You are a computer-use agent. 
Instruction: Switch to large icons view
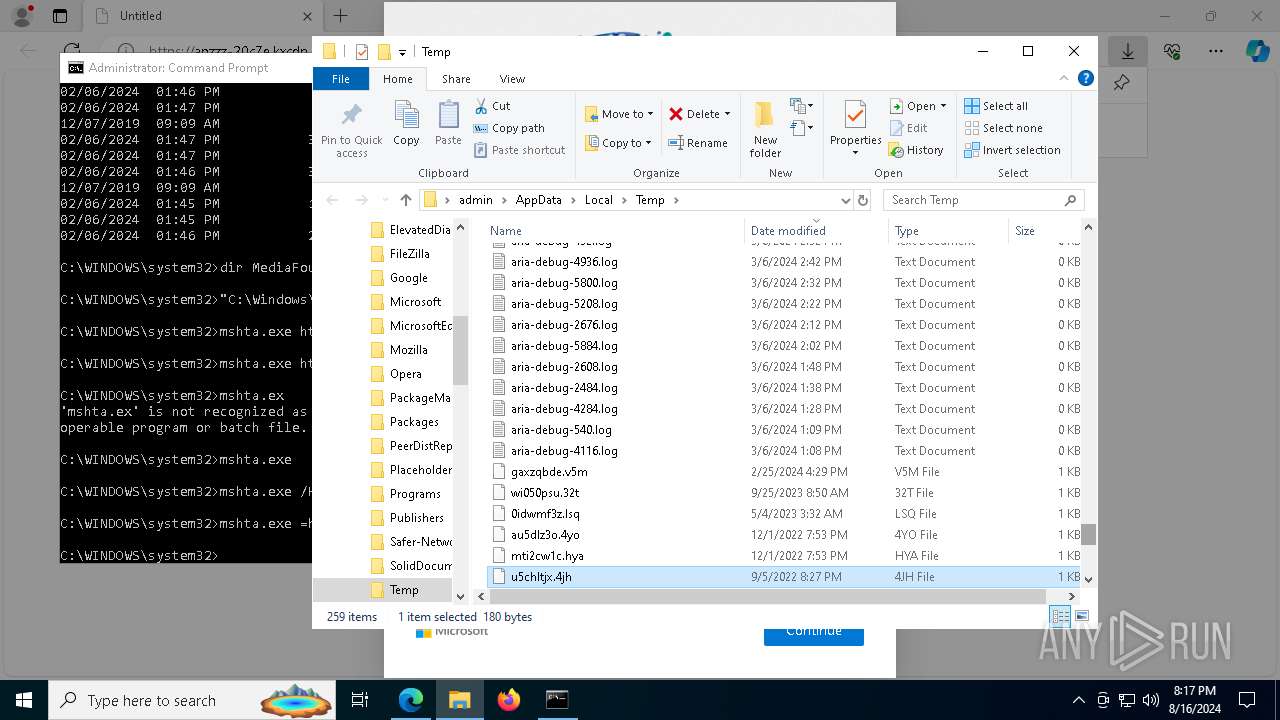pyautogui.click(x=1081, y=617)
